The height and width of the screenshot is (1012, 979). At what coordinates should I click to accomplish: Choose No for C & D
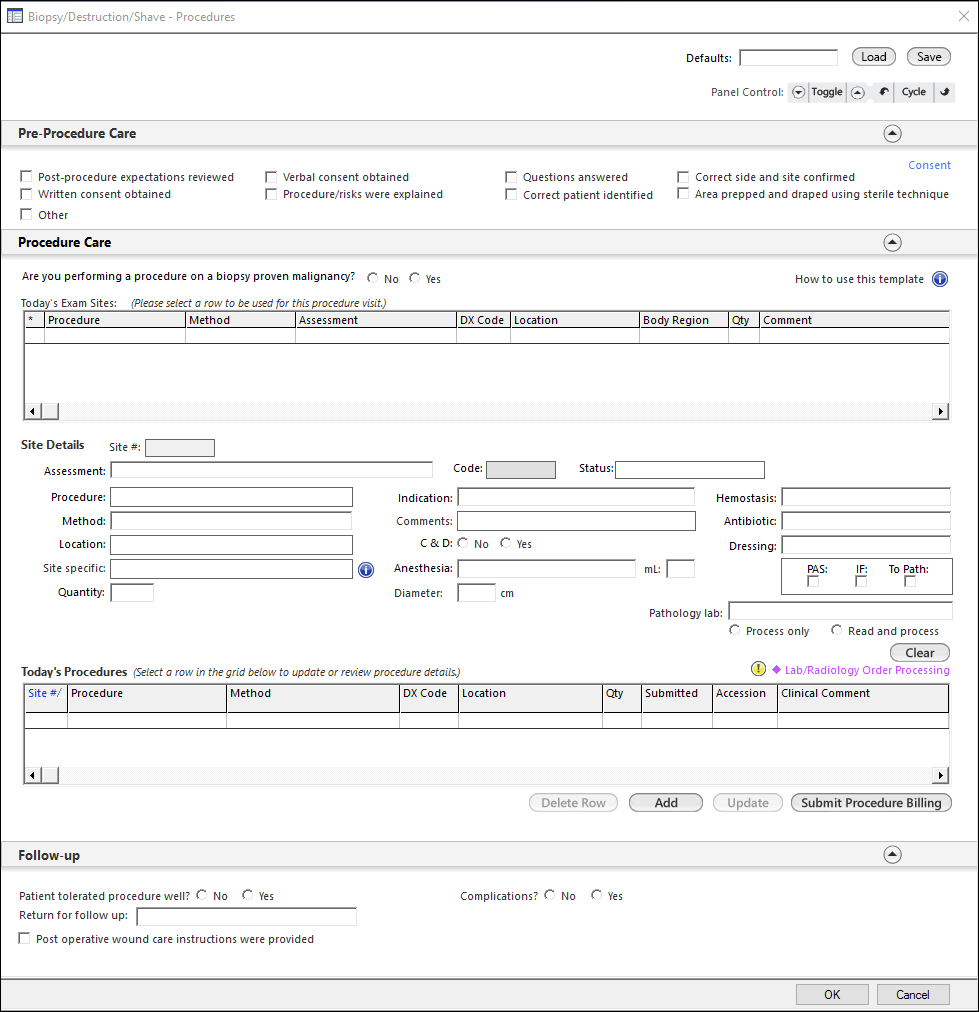[x=463, y=543]
